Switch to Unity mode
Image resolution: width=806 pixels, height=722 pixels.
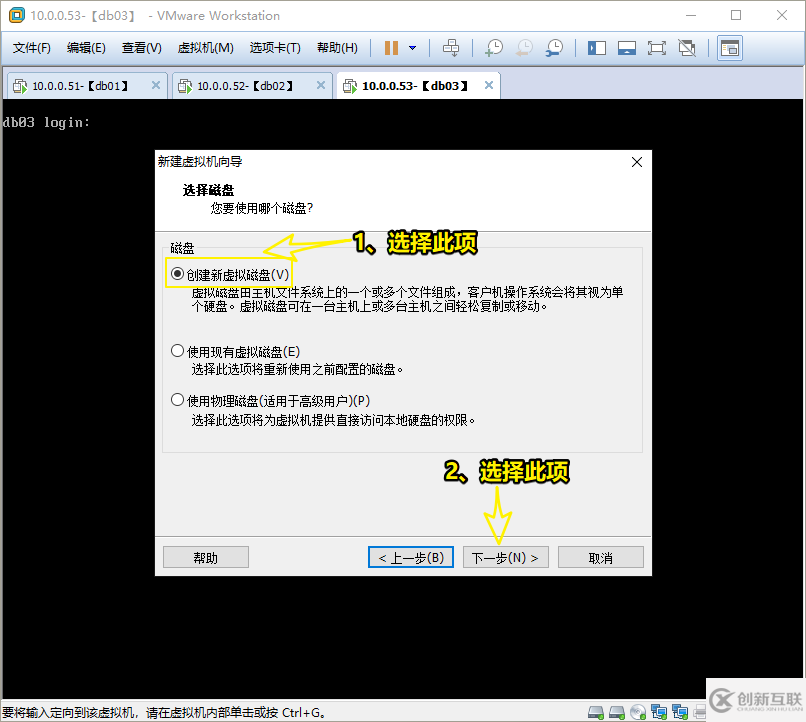pyautogui.click(x=687, y=48)
